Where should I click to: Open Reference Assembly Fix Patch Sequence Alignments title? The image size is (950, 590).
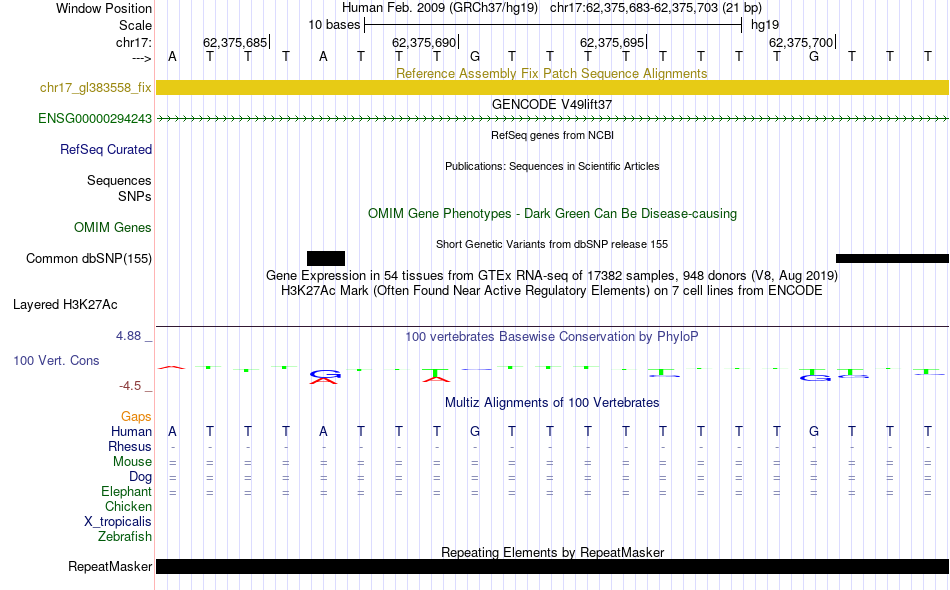pos(552,73)
